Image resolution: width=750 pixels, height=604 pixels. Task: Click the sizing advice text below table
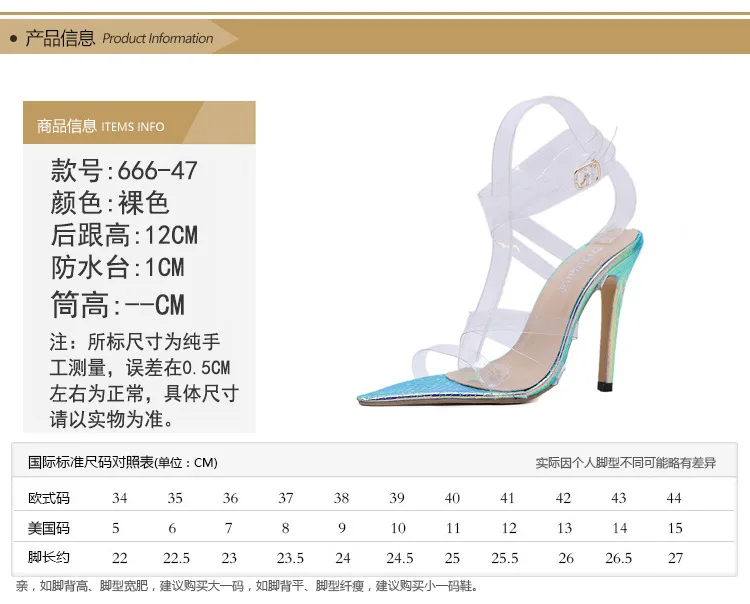point(247,585)
